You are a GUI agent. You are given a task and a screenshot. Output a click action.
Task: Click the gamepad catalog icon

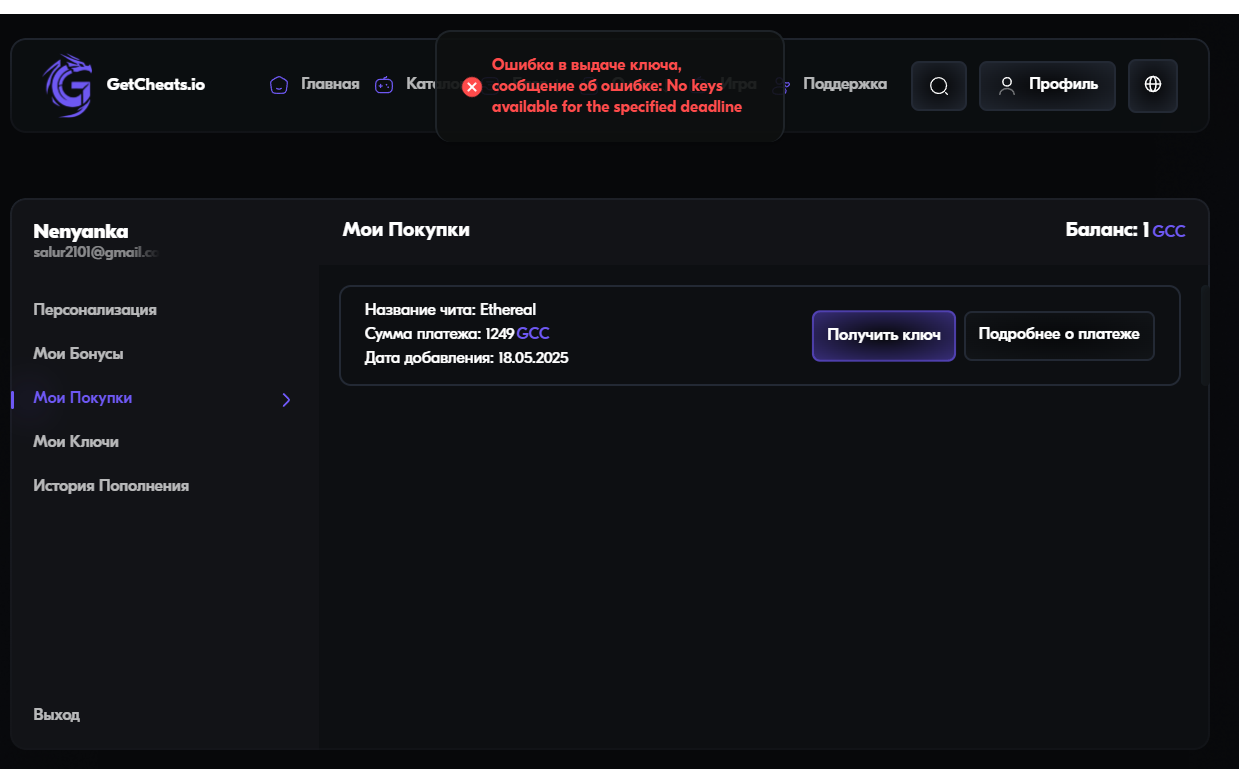pos(384,85)
